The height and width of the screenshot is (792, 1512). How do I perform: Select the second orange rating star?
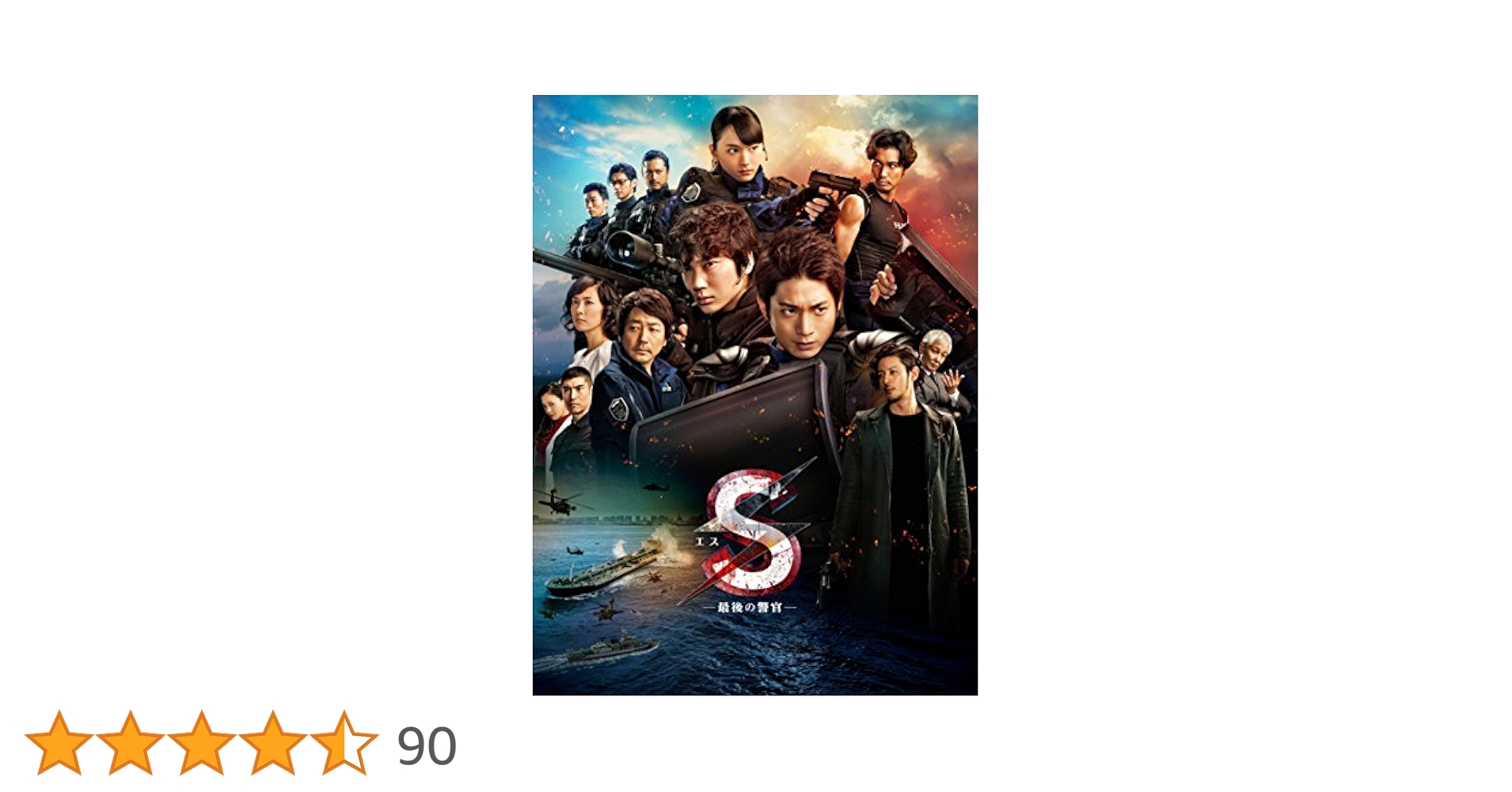[131, 742]
